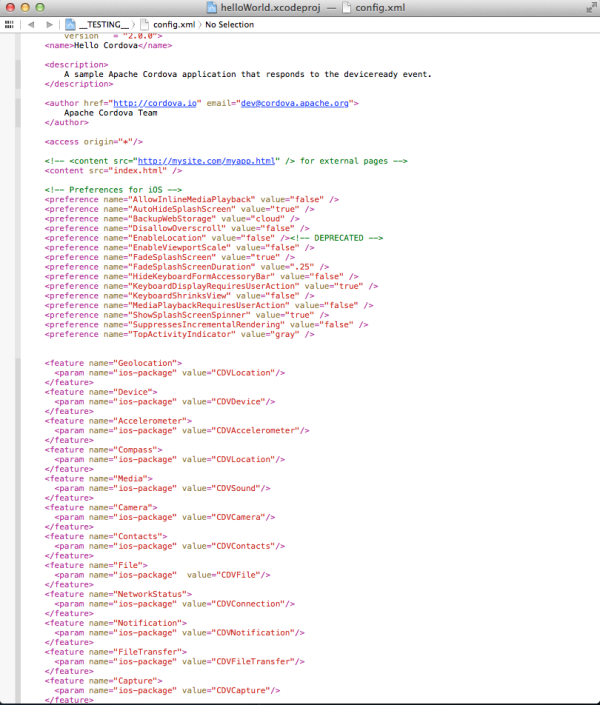The height and width of the screenshot is (705, 600).
Task: Click the NetworkStatus feature line
Action: (118, 594)
